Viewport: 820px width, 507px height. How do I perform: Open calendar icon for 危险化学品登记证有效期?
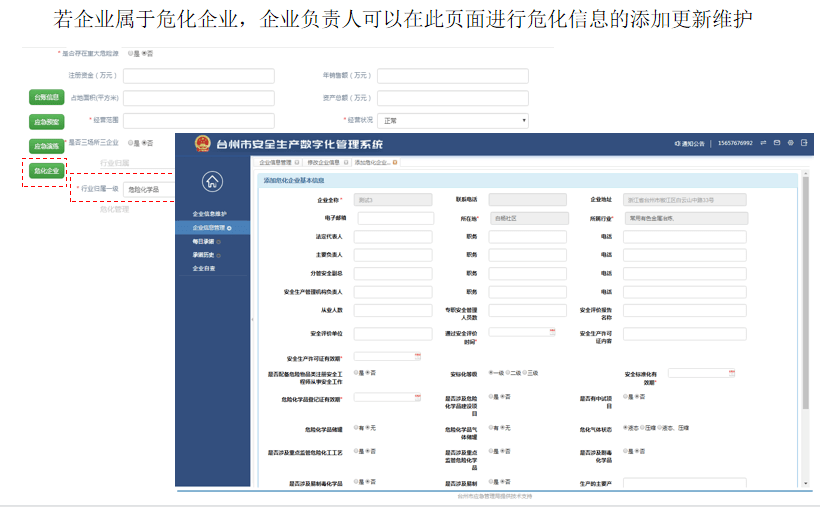(x=417, y=397)
